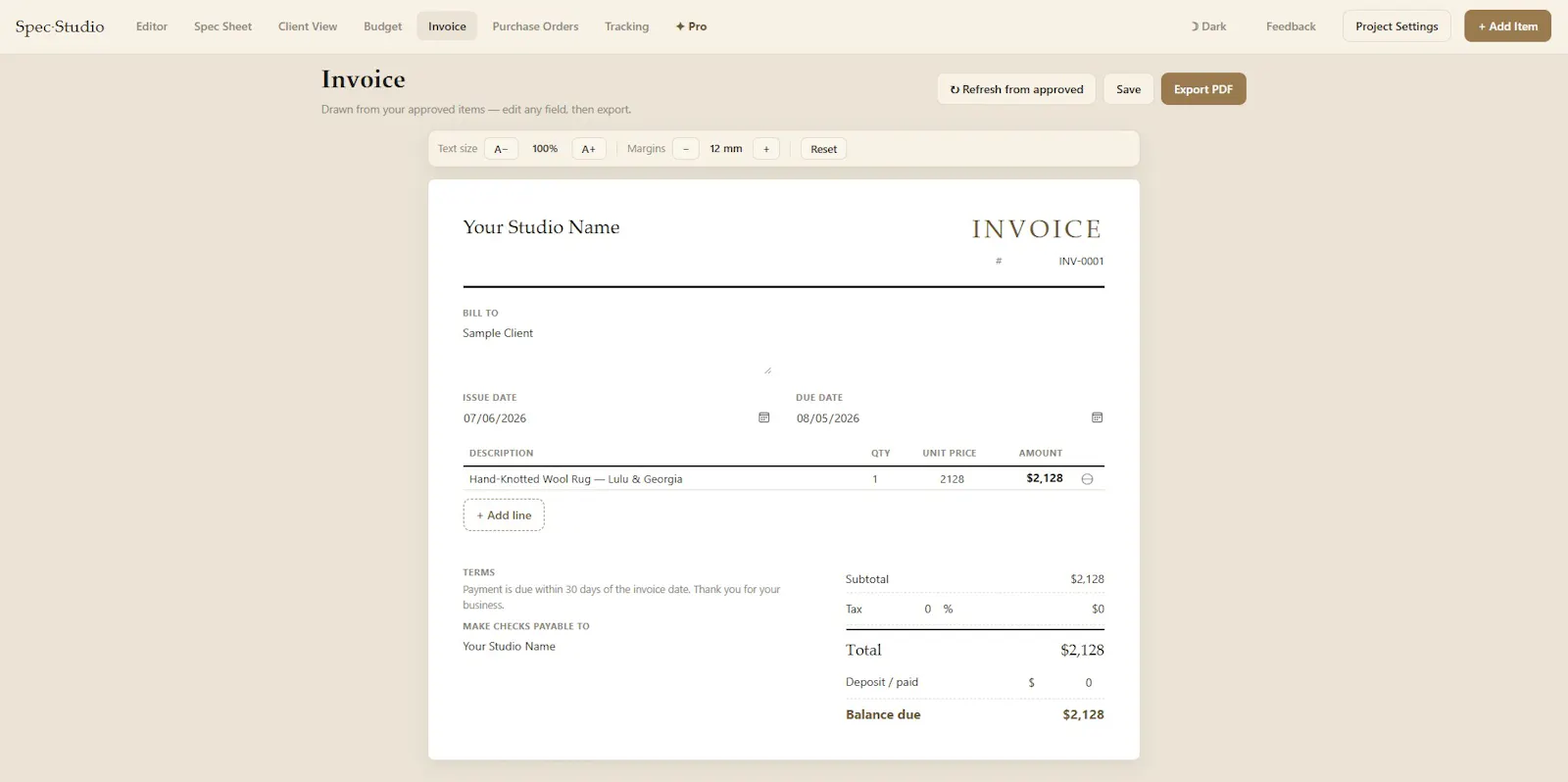Increase margins with plus button
This screenshot has height=782, width=1568.
point(766,149)
